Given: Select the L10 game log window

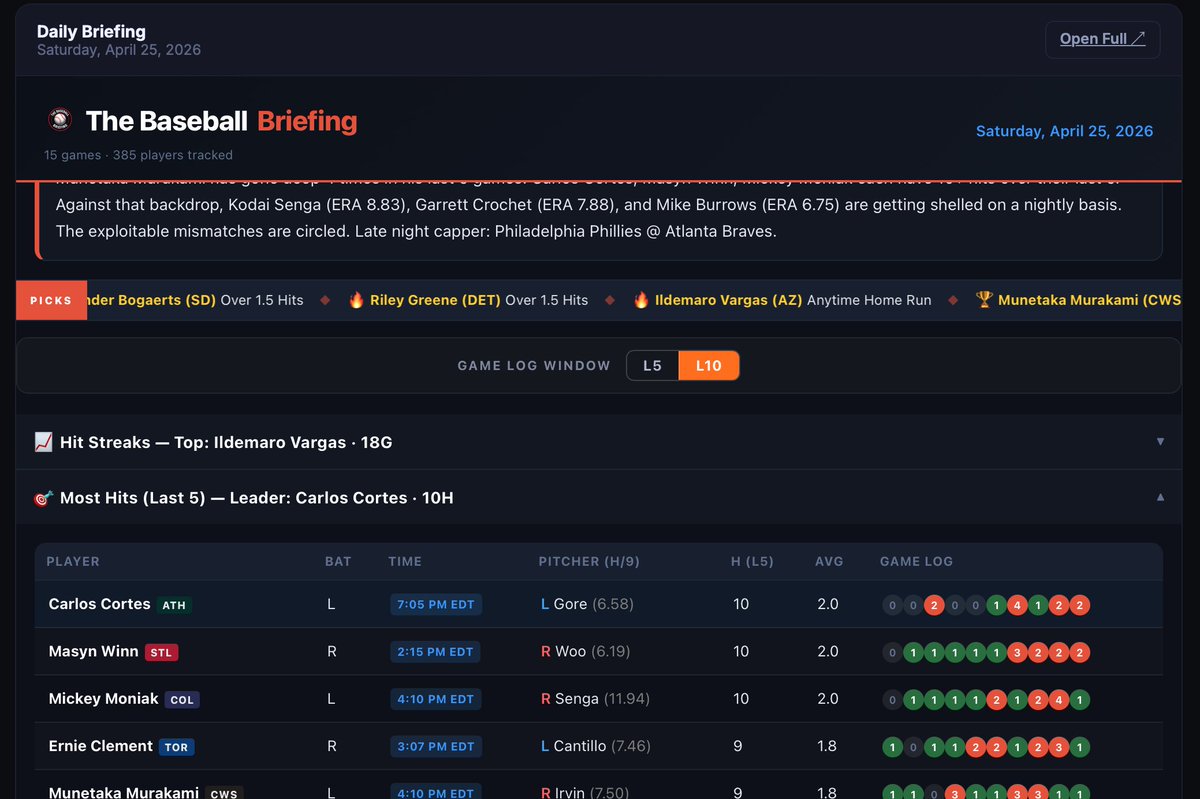Looking at the screenshot, I should pyautogui.click(x=708, y=366).
